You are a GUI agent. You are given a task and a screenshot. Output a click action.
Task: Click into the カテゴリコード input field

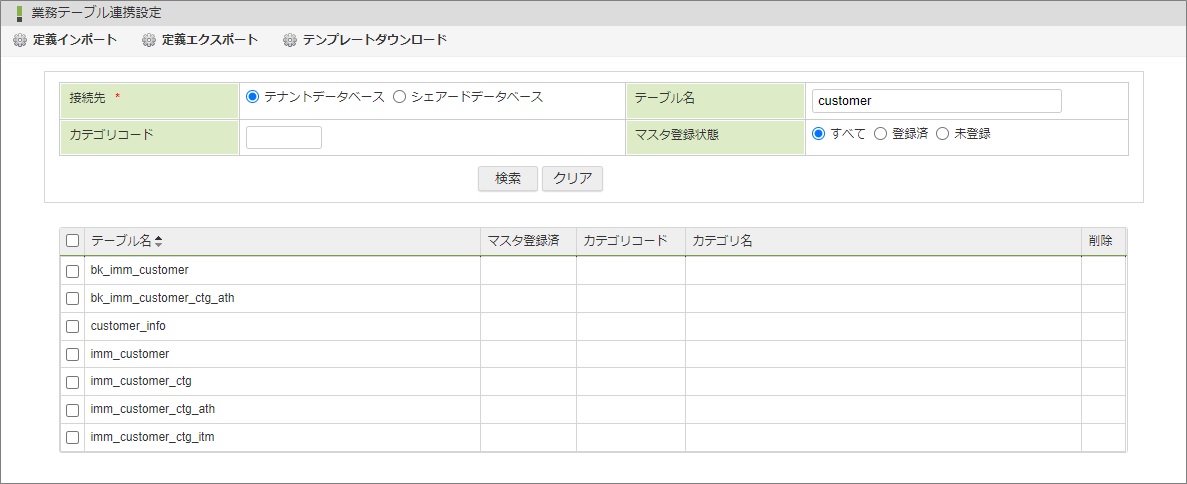coord(283,137)
